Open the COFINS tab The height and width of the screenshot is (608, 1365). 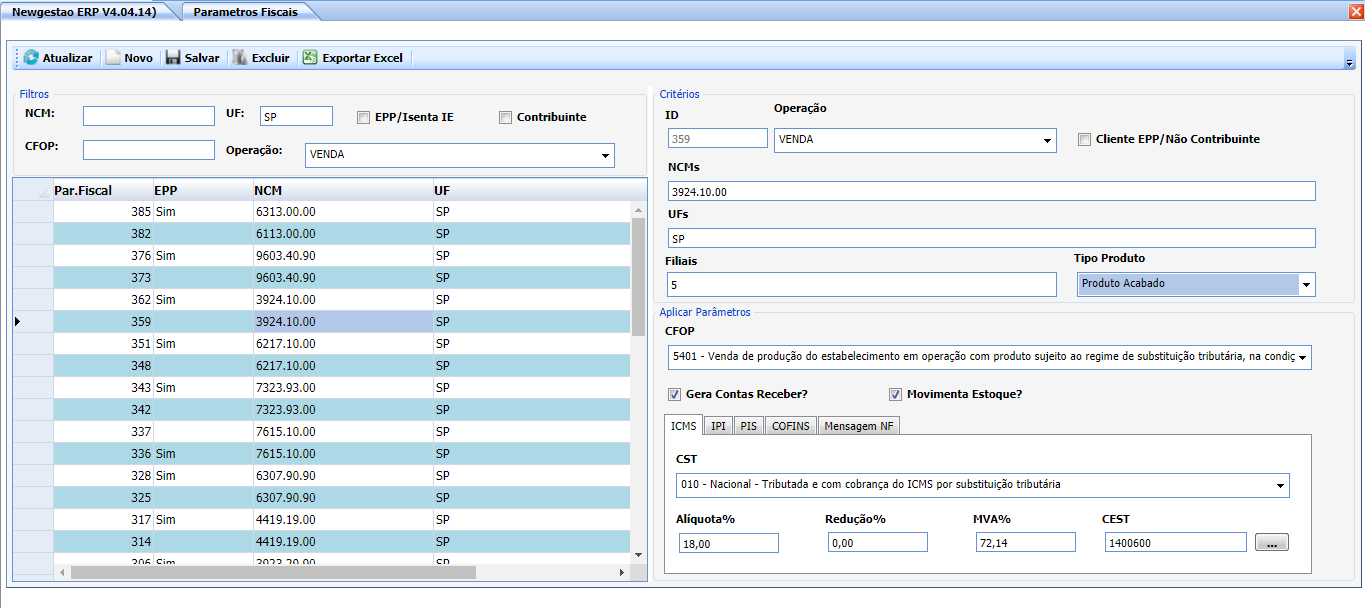click(x=791, y=426)
